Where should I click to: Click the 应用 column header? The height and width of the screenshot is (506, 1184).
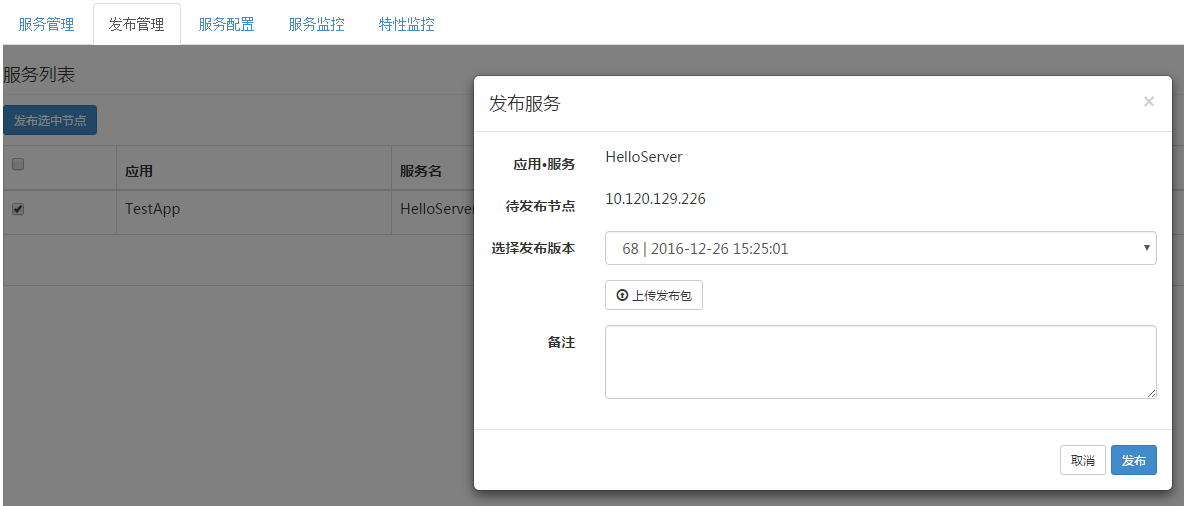(139, 171)
